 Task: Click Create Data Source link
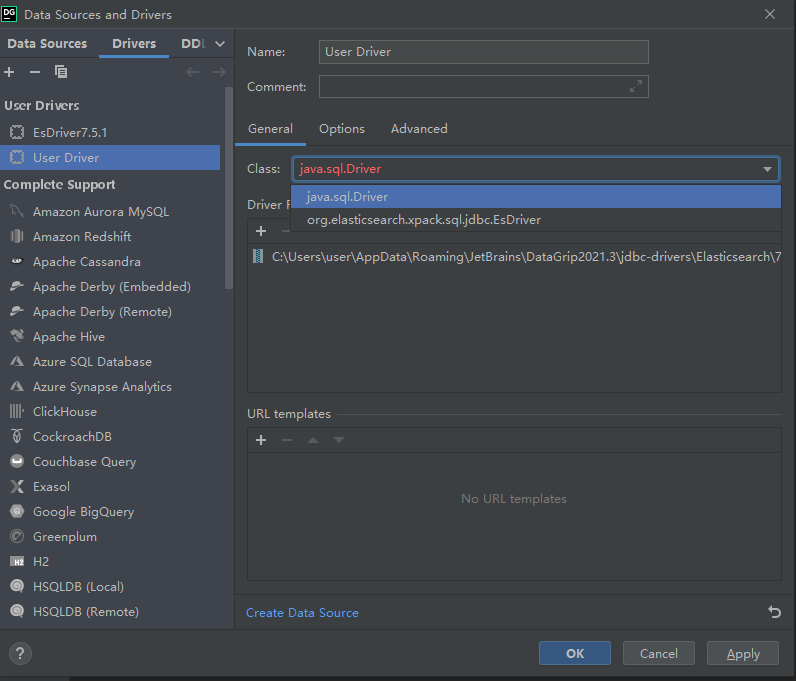302,613
